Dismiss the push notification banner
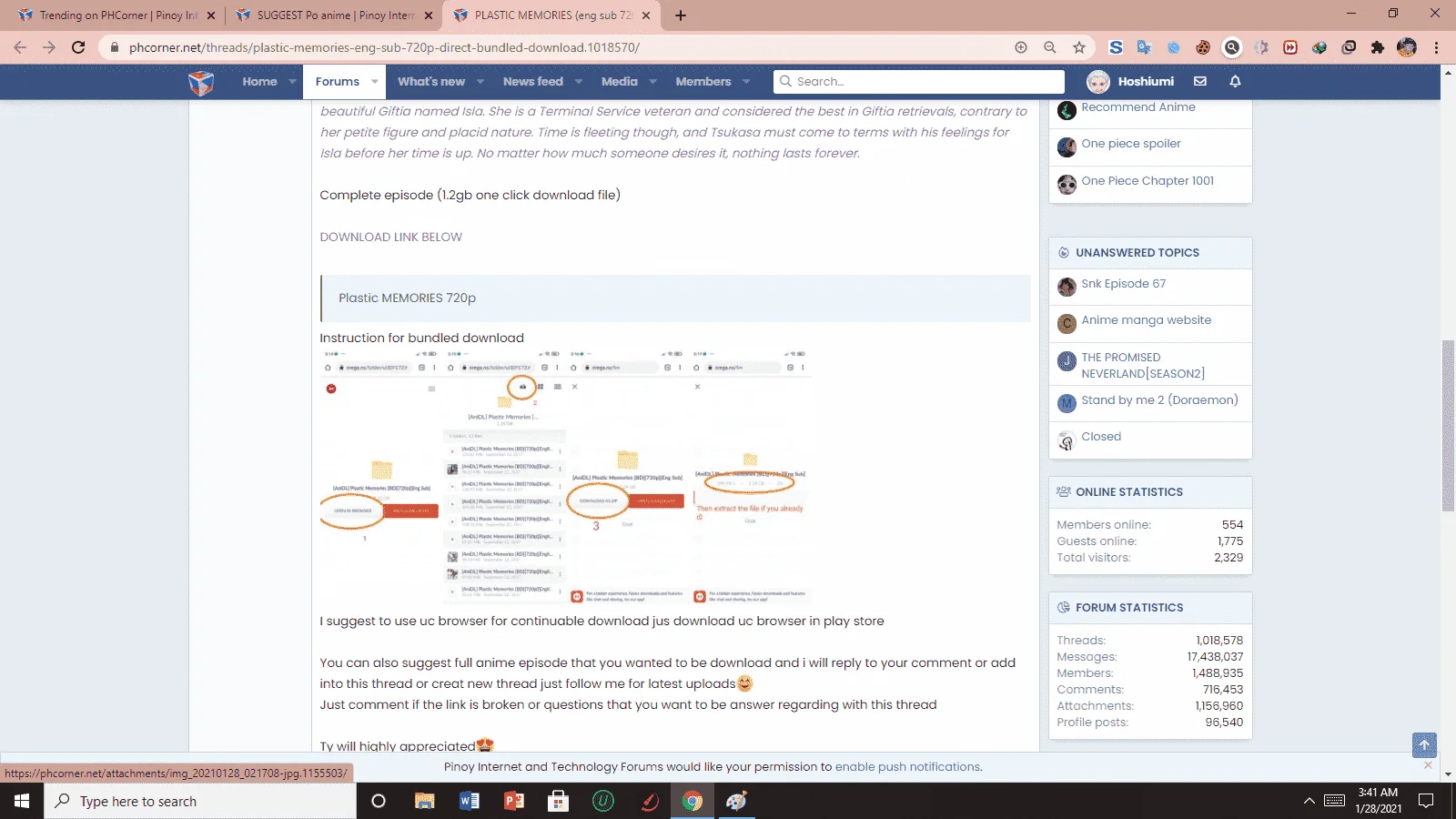The width and height of the screenshot is (1456, 819). [x=1428, y=765]
